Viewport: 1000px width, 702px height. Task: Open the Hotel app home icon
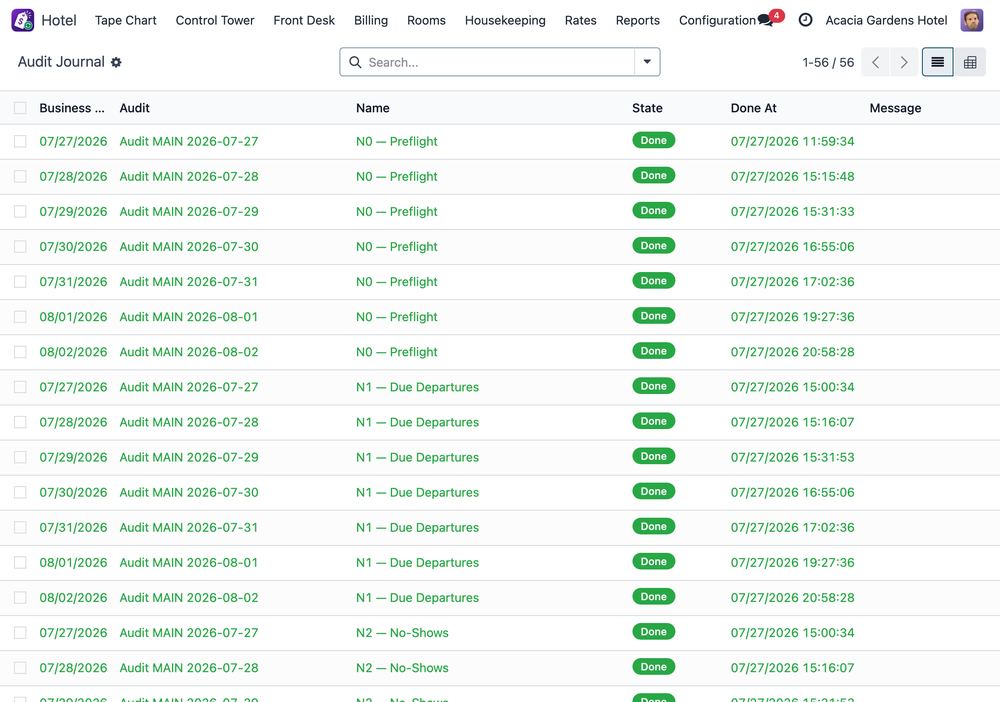pos(23,20)
